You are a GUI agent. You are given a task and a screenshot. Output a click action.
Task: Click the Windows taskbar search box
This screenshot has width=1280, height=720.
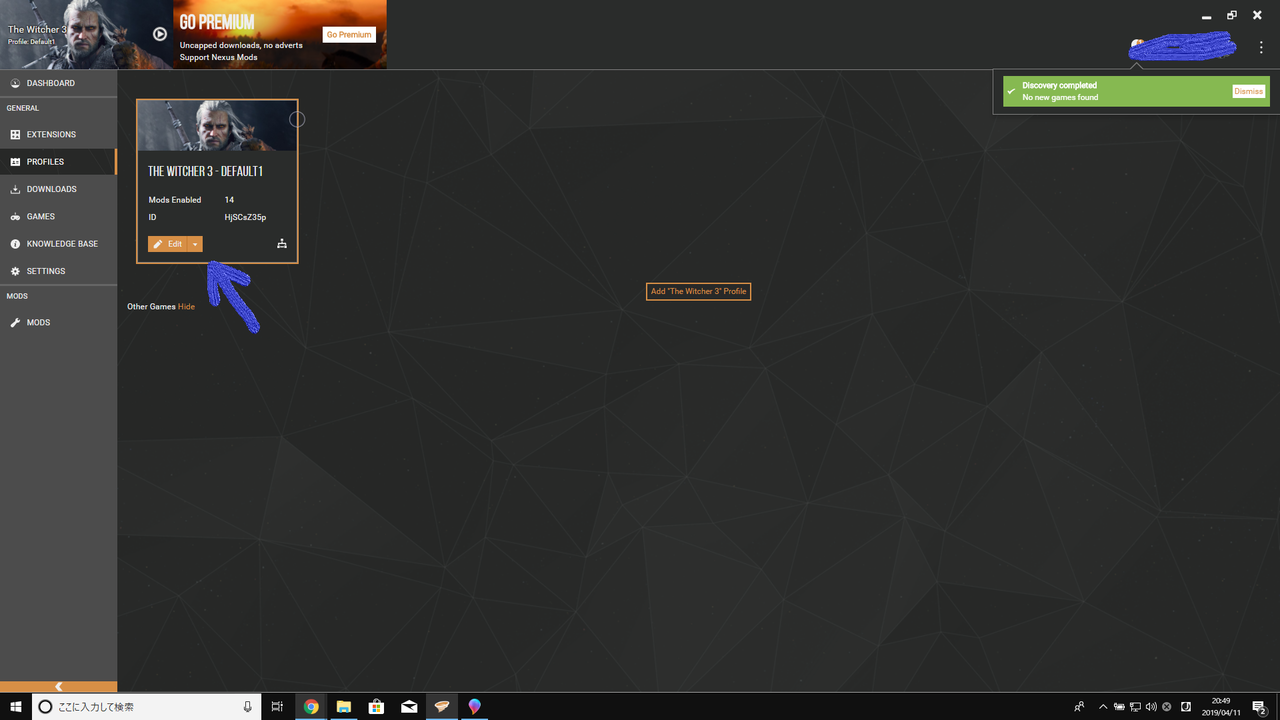tap(147, 706)
